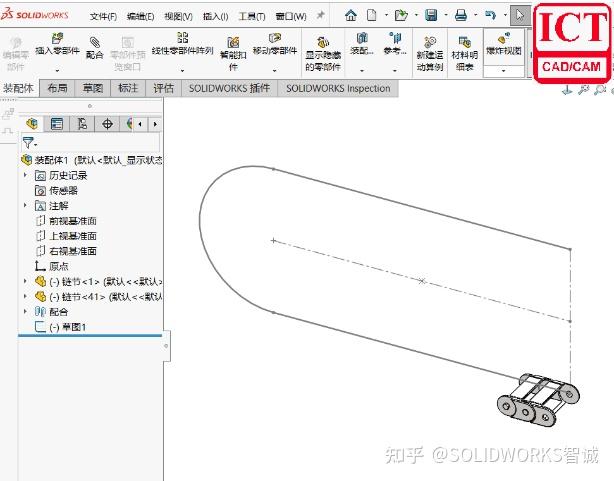Expand the 配合 mates folder node

pos(25,311)
